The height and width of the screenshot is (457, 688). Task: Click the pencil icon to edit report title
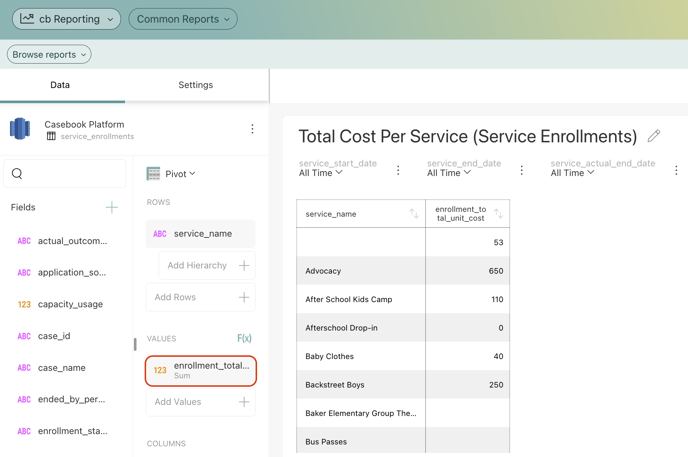[654, 136]
